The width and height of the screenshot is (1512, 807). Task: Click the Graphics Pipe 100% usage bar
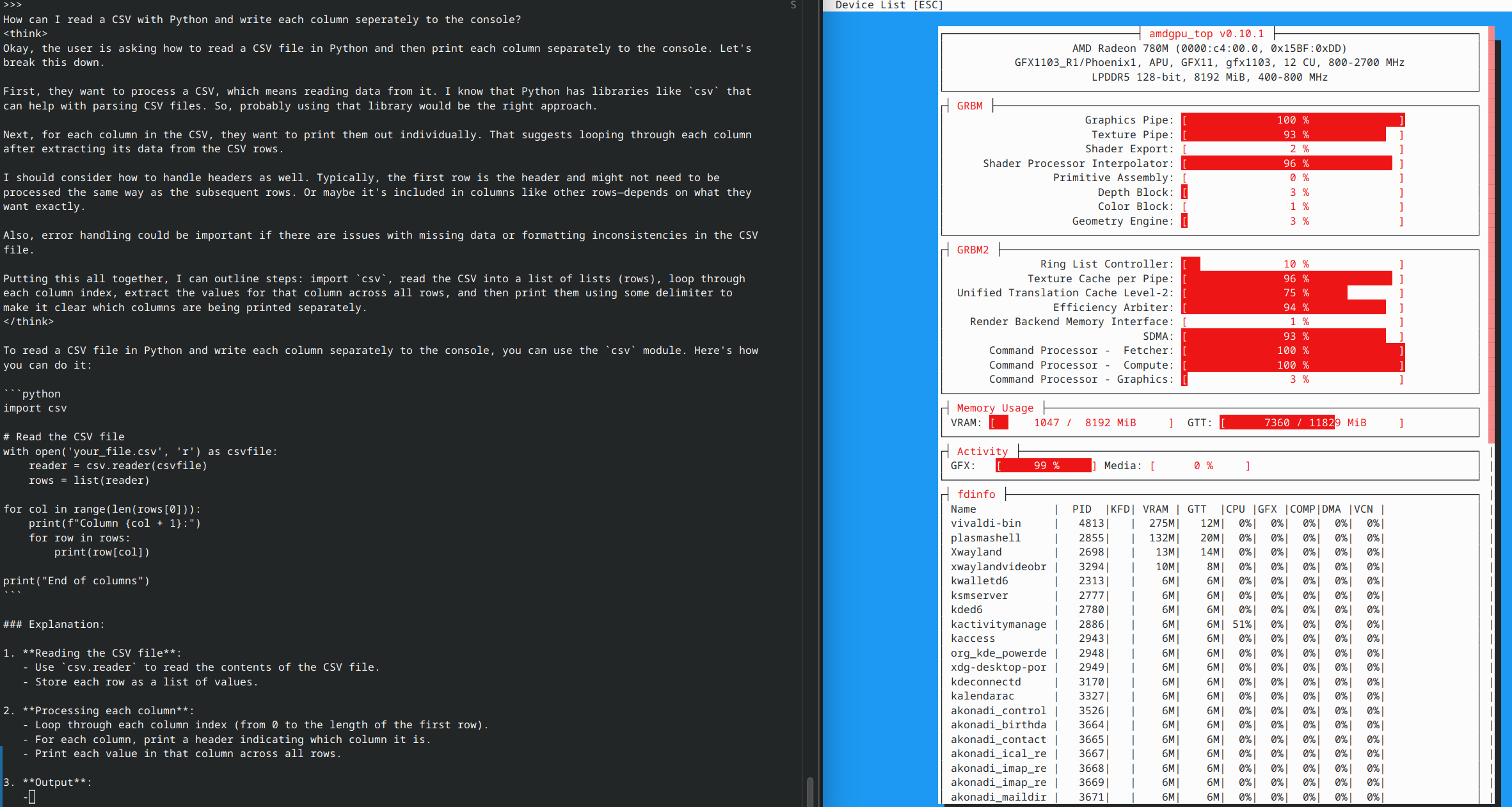click(x=1293, y=120)
